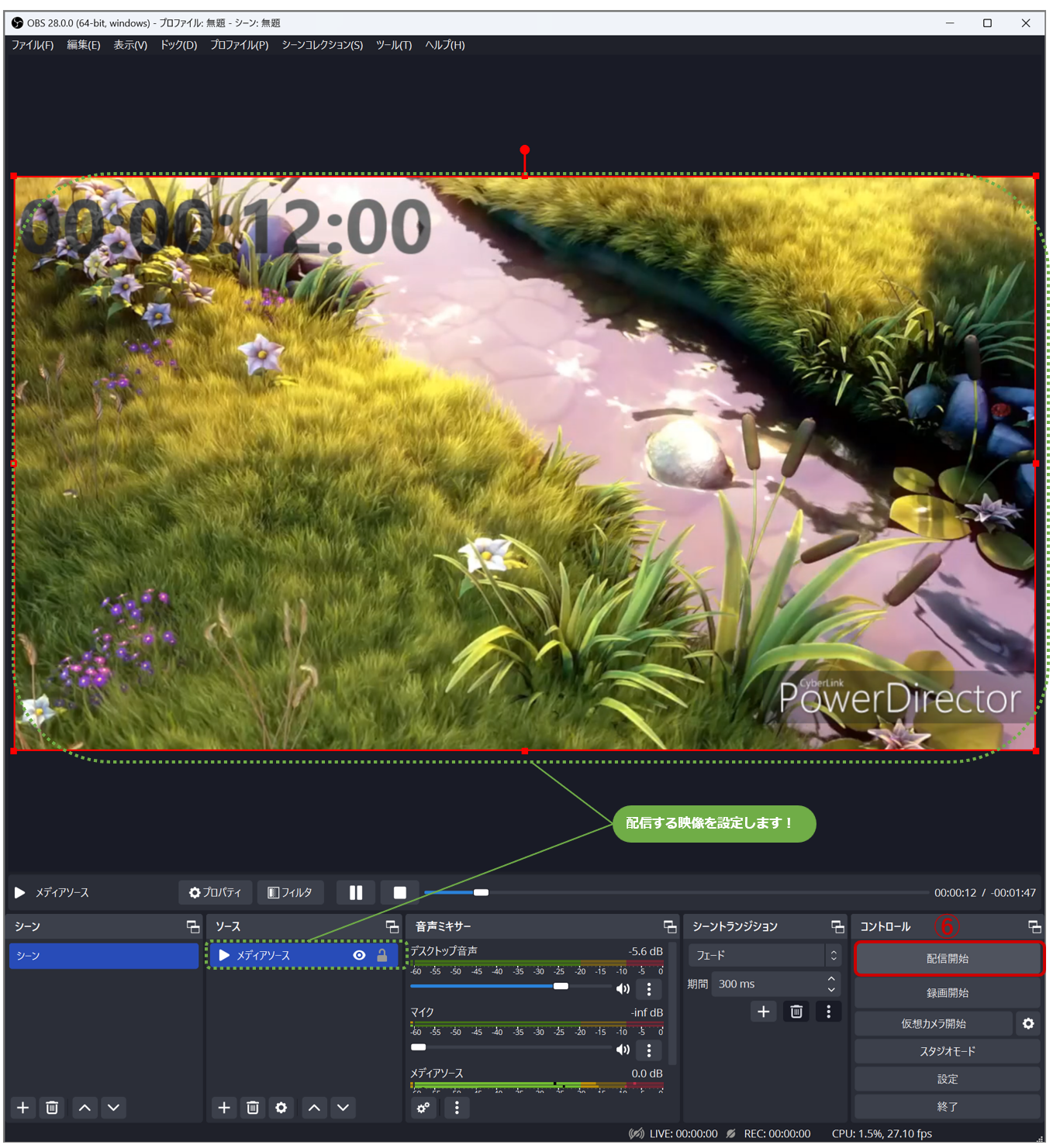The width and height of the screenshot is (1053, 1148).
Task: Pop out the シーントランジション dock panel
Action: pos(837,926)
